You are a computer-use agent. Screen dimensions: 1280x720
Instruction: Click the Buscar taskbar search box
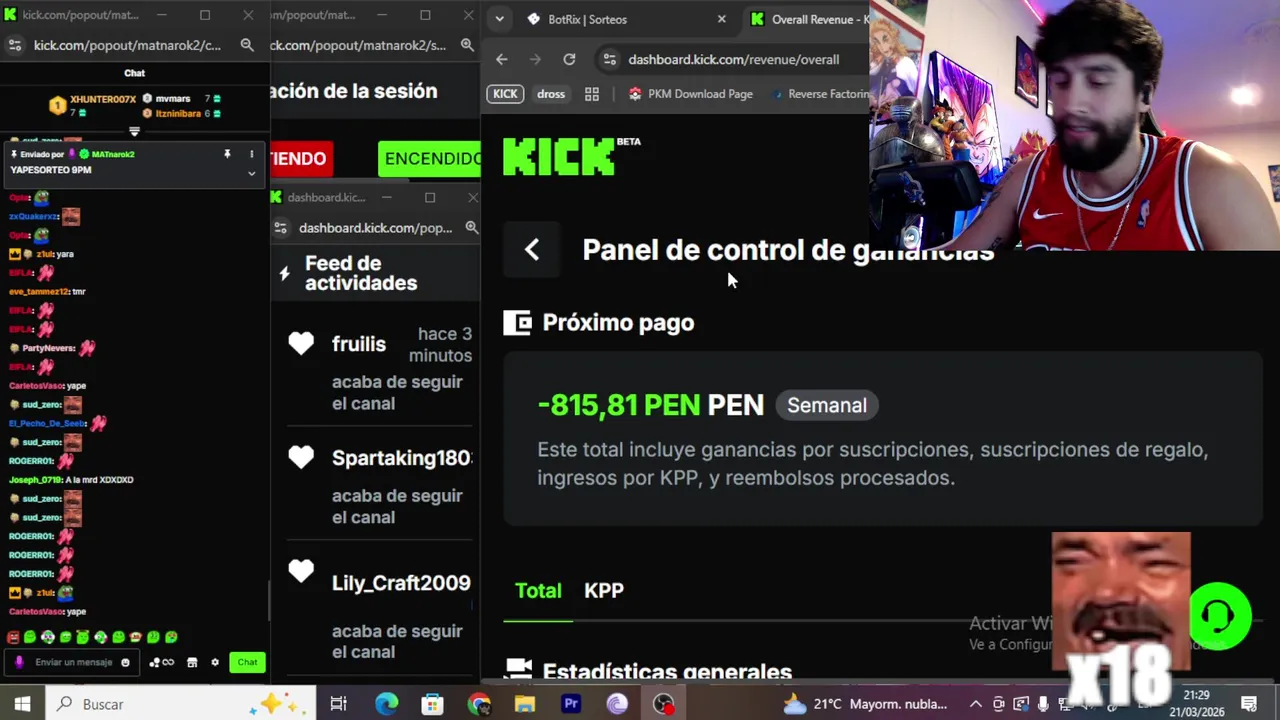tap(180, 704)
